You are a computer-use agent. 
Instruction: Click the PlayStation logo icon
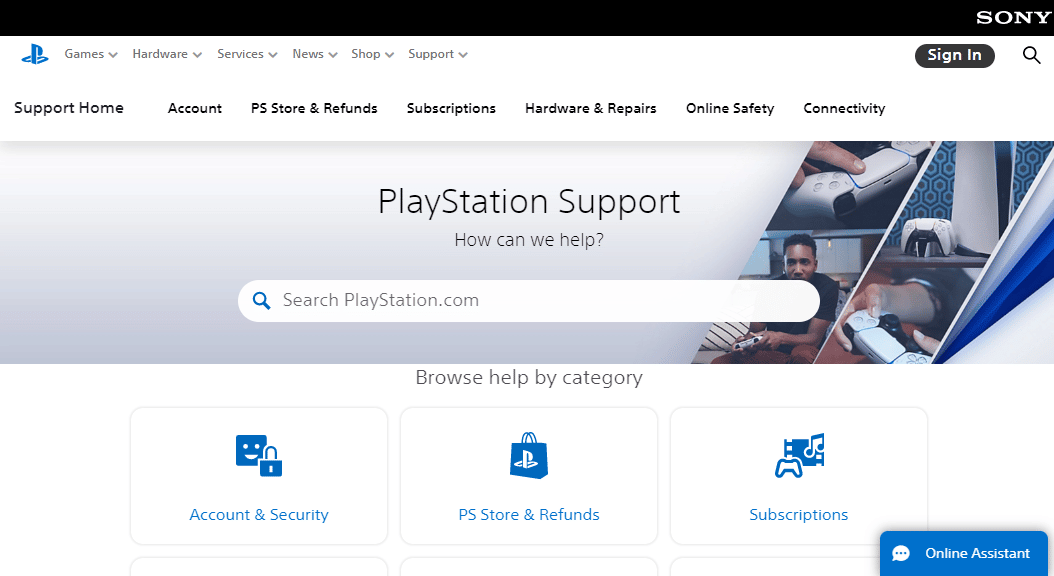pyautogui.click(x=34, y=54)
